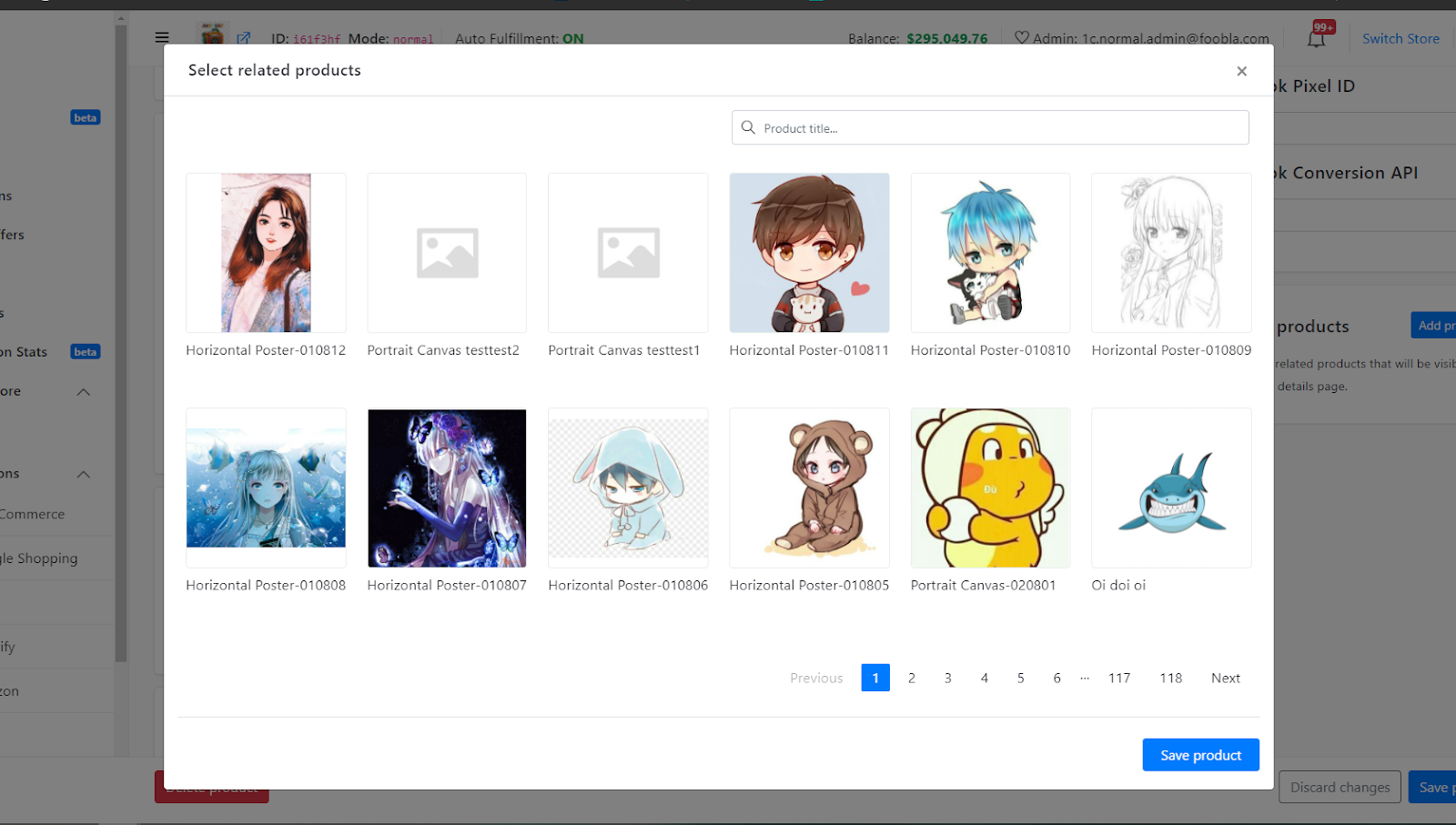
Task: Open the hamburger menu icon
Action: pos(162,37)
